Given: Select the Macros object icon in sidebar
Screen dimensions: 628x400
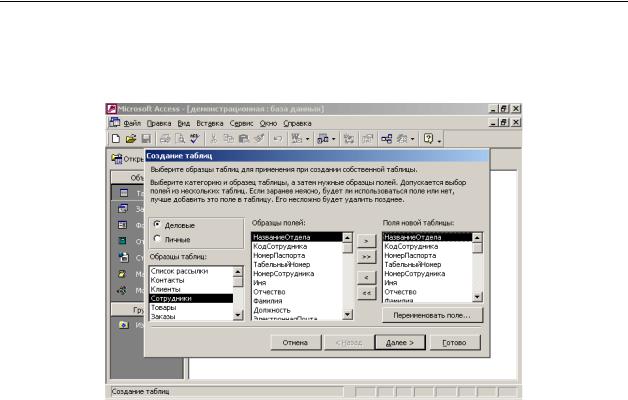Looking at the screenshot, I should [122, 274].
